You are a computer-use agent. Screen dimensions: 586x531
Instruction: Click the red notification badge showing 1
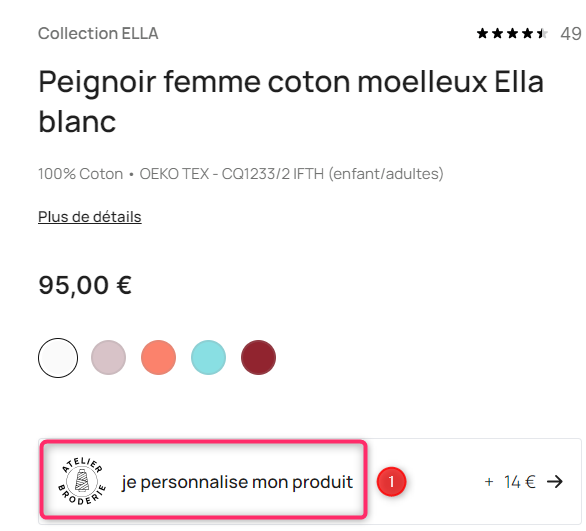[x=391, y=482]
